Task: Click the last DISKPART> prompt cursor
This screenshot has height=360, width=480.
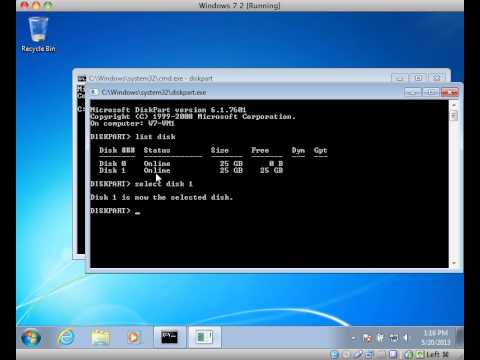Action: click(138, 212)
